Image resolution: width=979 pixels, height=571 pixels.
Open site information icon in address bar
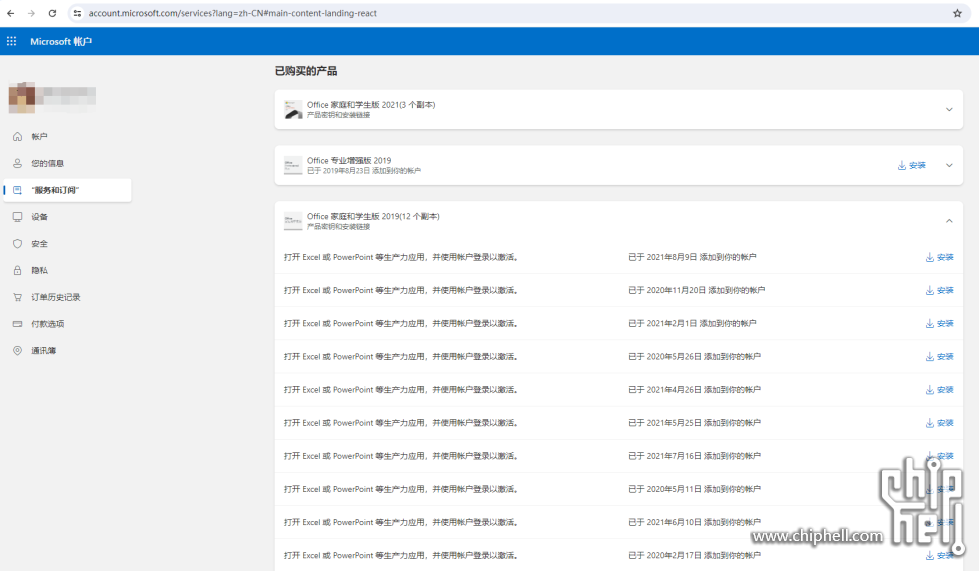coord(77,13)
